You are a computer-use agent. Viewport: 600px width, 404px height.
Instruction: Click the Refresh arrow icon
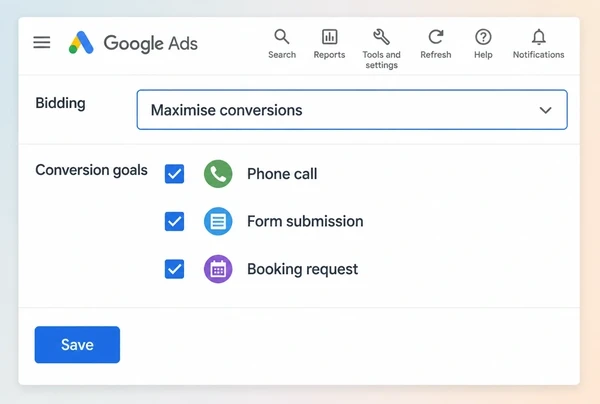point(435,37)
